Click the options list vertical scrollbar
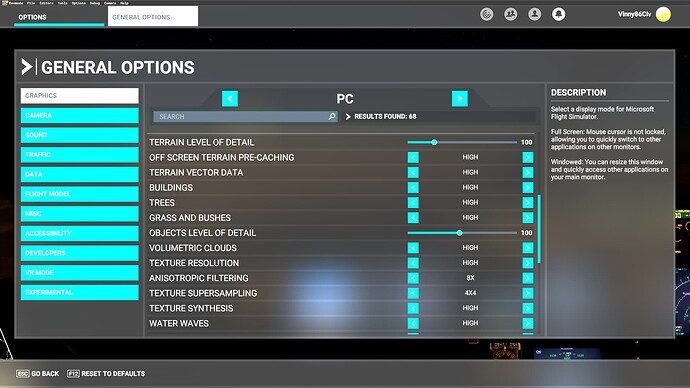 pos(539,229)
